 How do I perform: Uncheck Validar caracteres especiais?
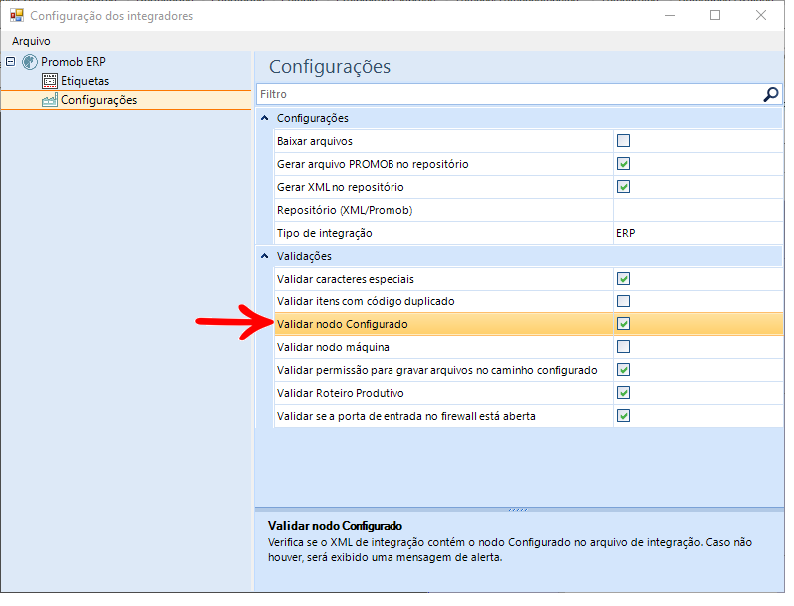coord(623,279)
